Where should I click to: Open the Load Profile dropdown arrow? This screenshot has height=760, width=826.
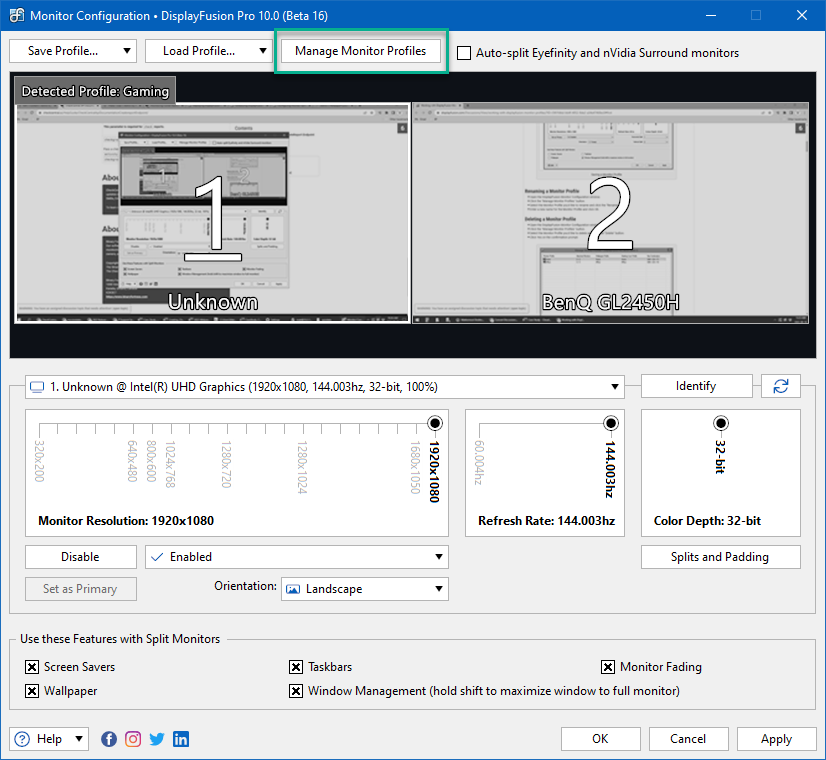262,51
